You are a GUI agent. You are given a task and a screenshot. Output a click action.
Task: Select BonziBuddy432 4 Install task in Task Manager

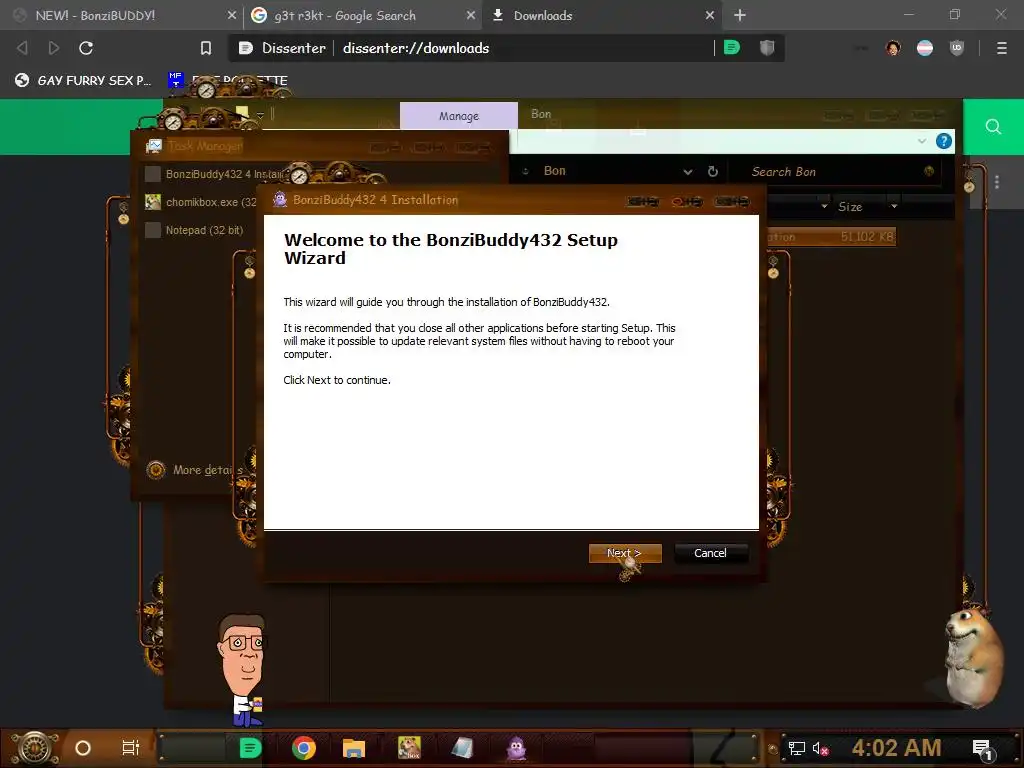click(215, 174)
